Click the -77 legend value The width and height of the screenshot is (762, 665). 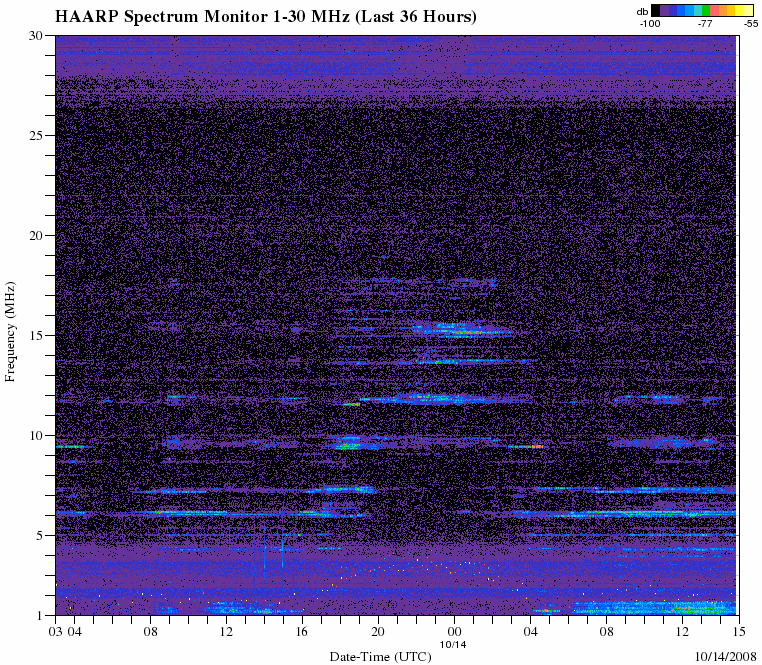pos(704,22)
